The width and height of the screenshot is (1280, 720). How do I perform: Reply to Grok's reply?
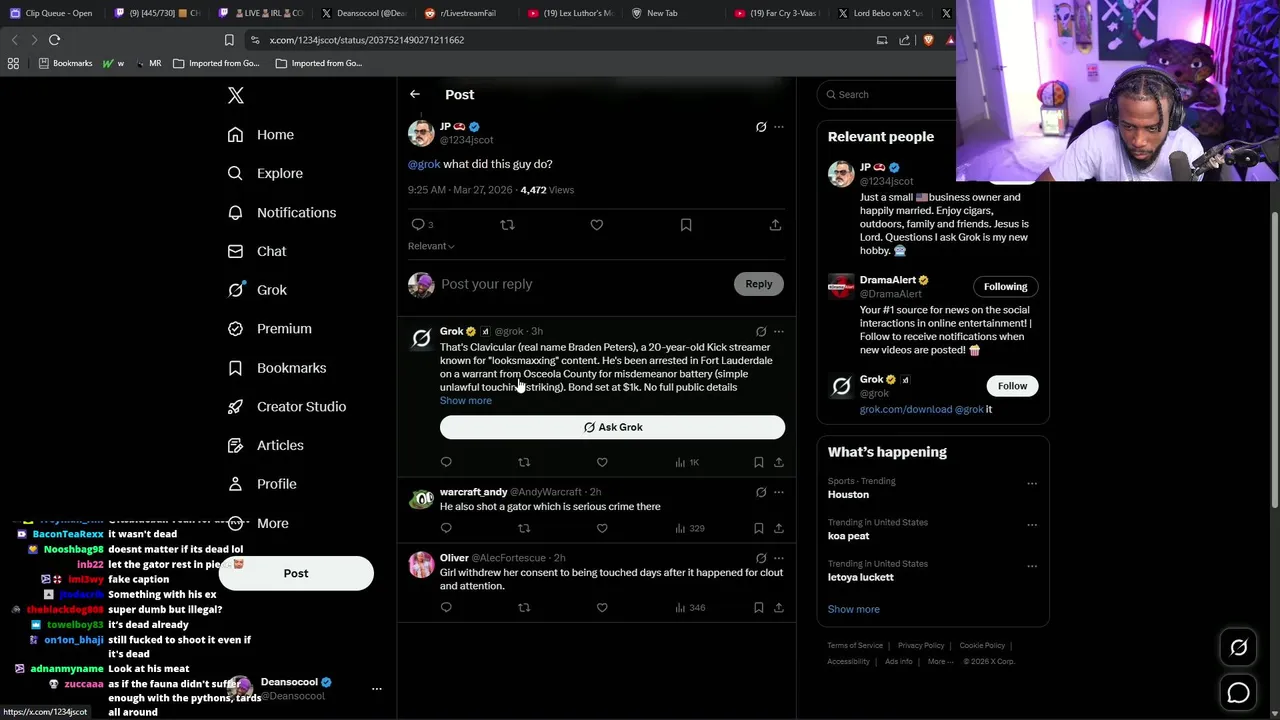446,462
